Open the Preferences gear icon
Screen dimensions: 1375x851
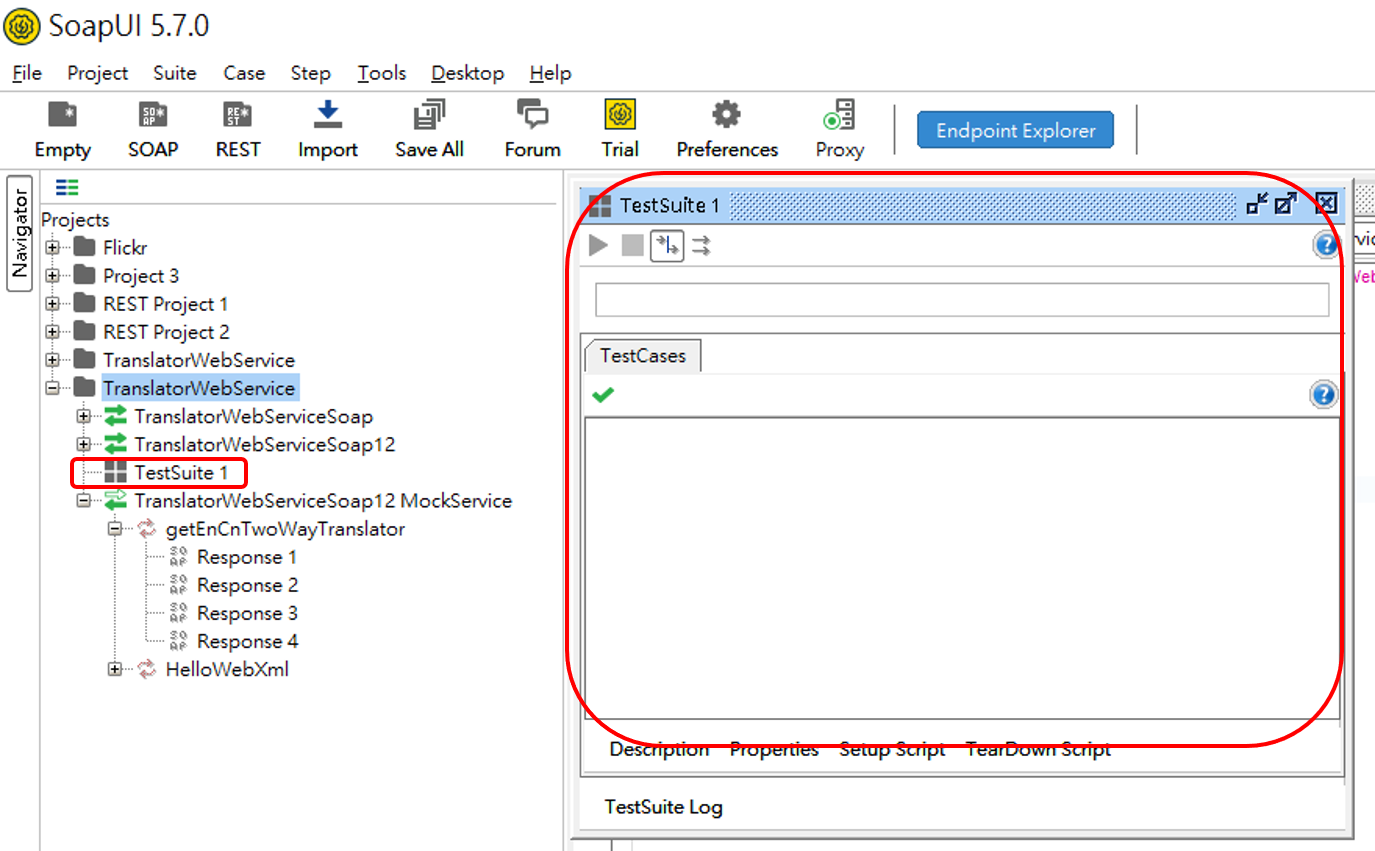726,116
